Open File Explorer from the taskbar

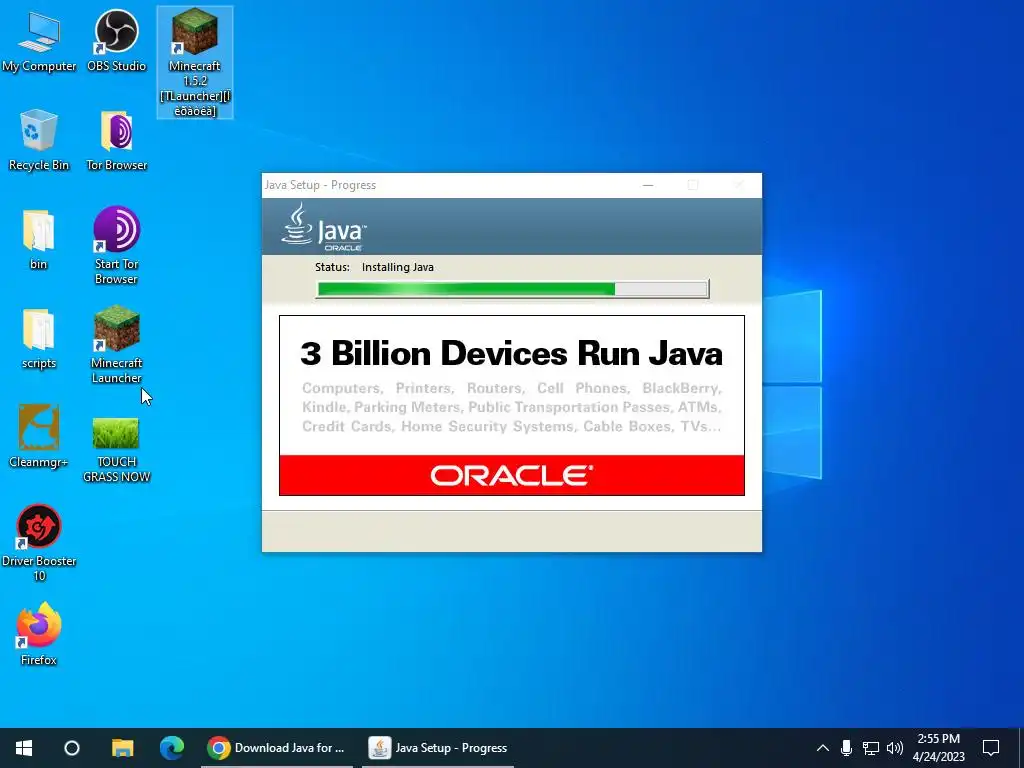tap(122, 748)
